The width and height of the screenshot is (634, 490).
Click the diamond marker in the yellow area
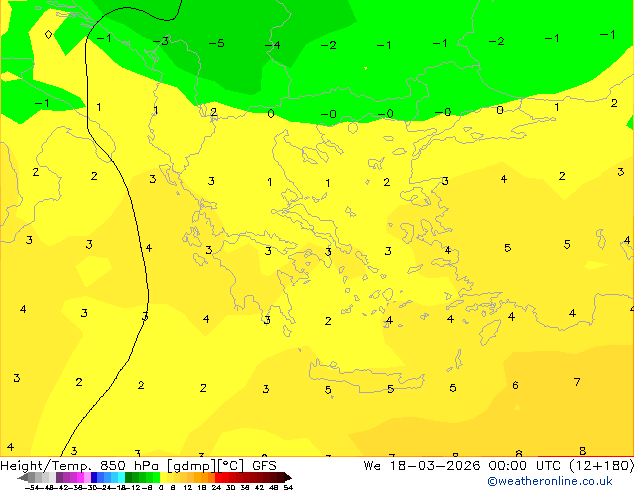click(x=48, y=34)
